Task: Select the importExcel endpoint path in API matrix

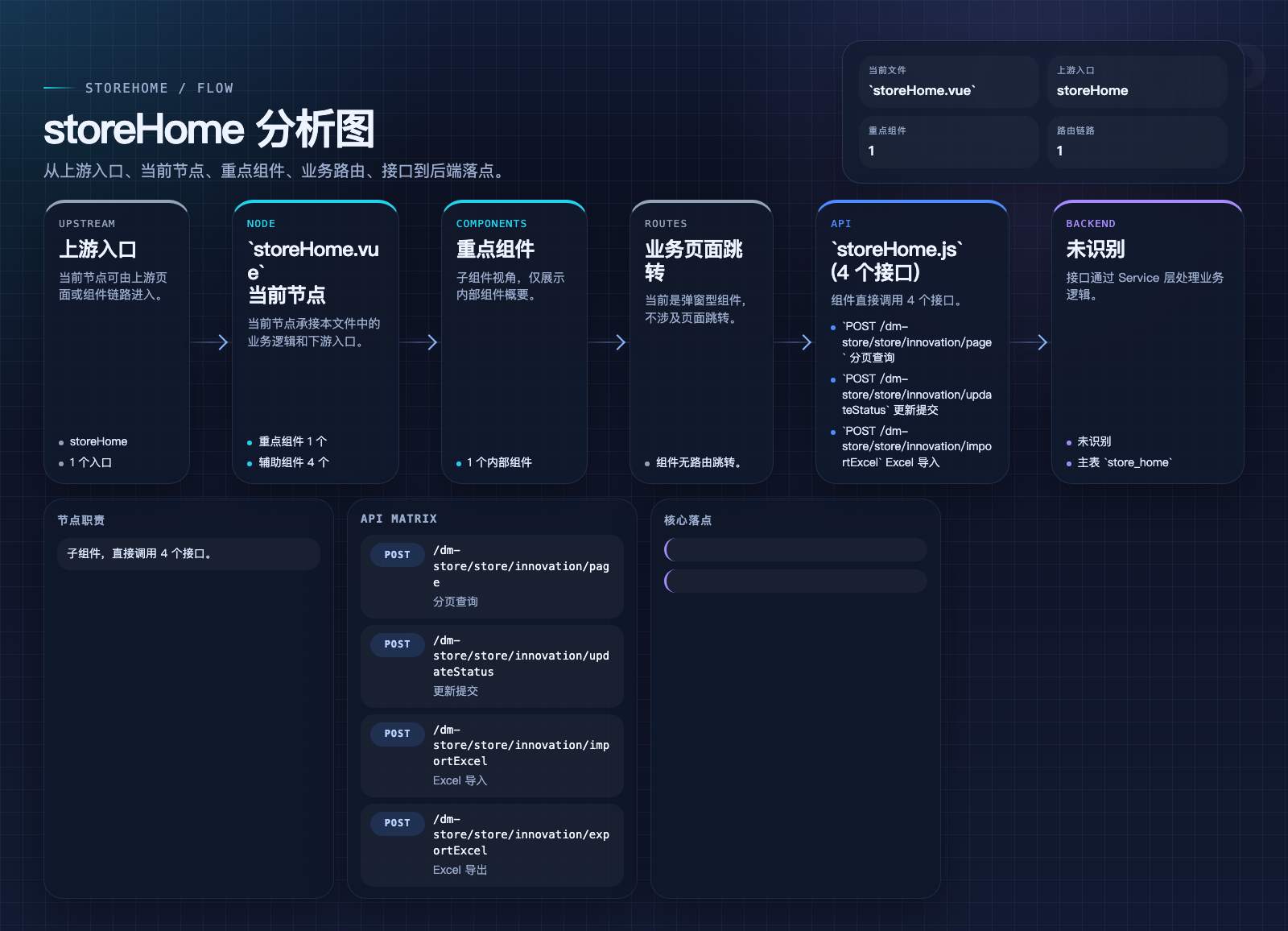Action: pos(521,745)
